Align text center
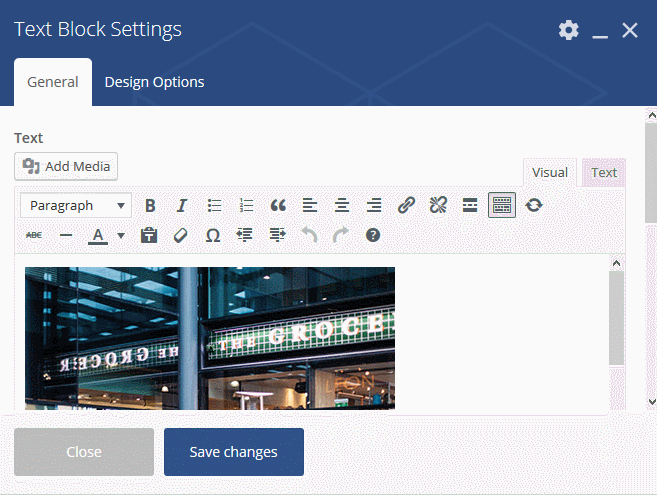 coord(342,205)
